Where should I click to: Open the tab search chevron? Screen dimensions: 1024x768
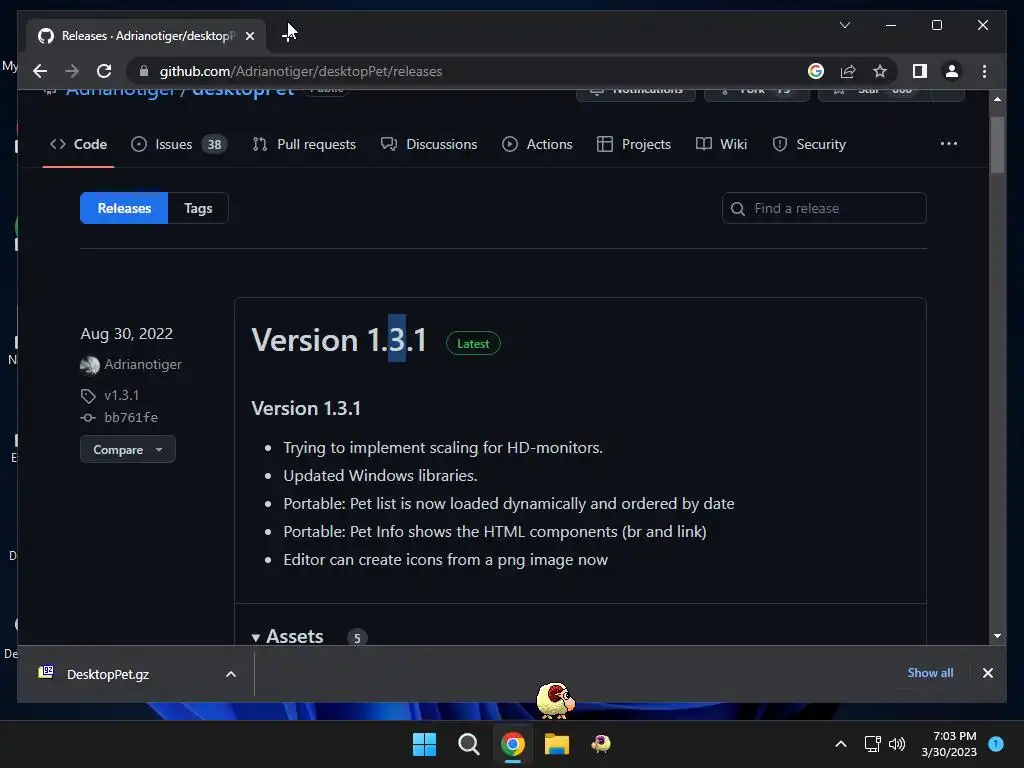(x=844, y=25)
